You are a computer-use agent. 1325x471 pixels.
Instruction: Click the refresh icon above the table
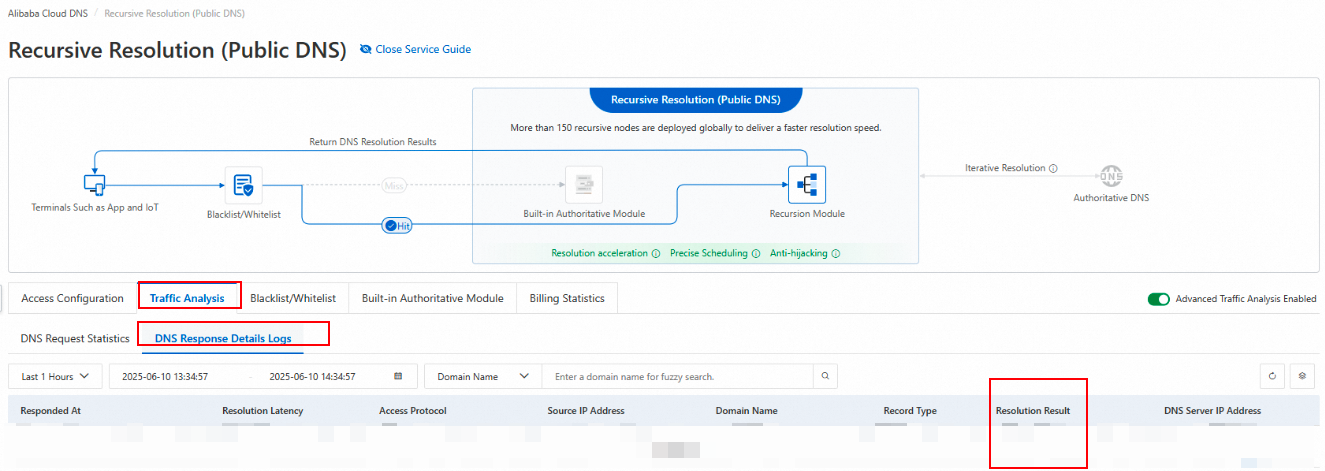click(x=1272, y=377)
